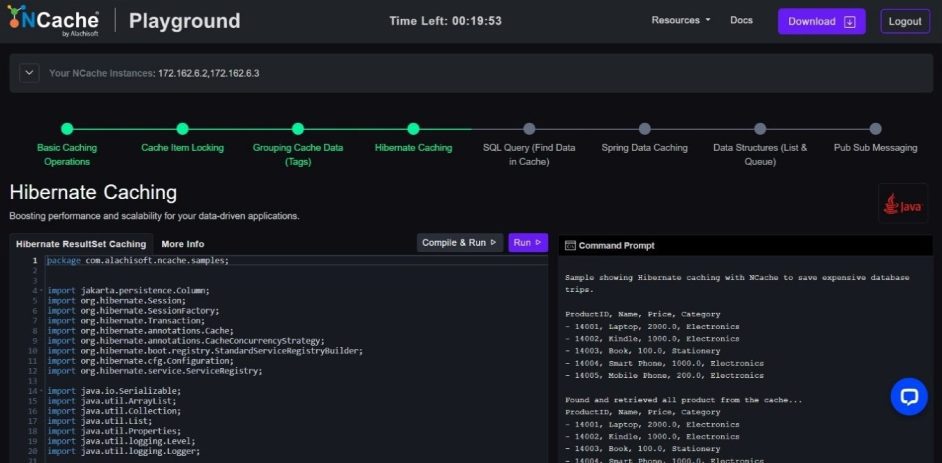Switch to Hibernate ResultSet Caching tab

(x=81, y=244)
